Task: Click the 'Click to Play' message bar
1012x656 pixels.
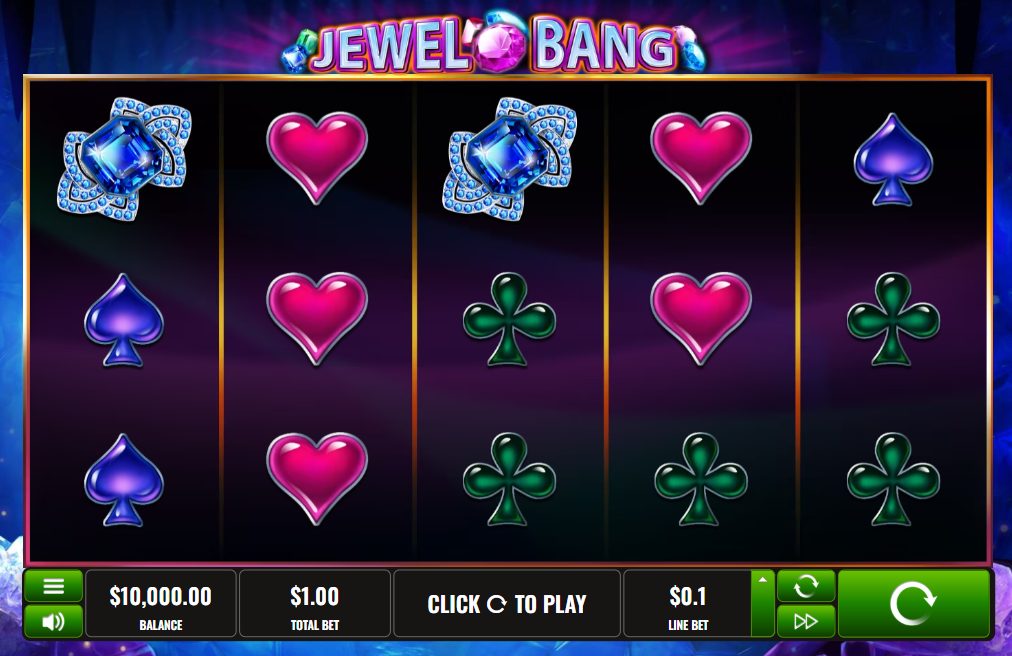Action: [x=507, y=604]
